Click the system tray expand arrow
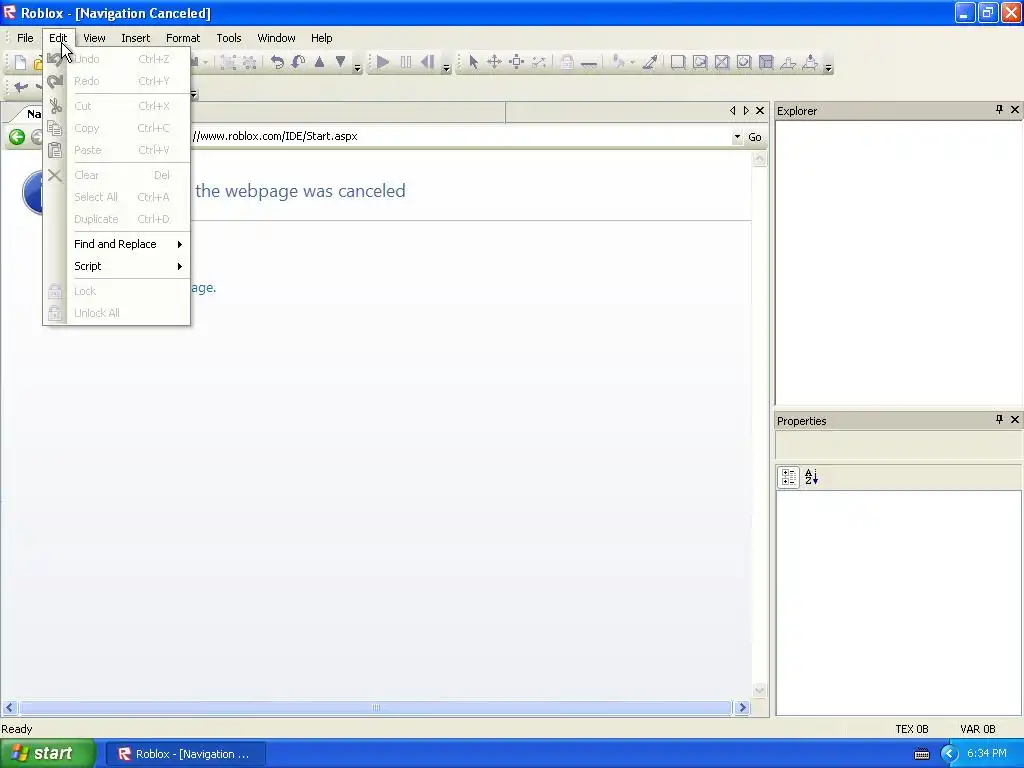The height and width of the screenshot is (768, 1024). (x=949, y=754)
